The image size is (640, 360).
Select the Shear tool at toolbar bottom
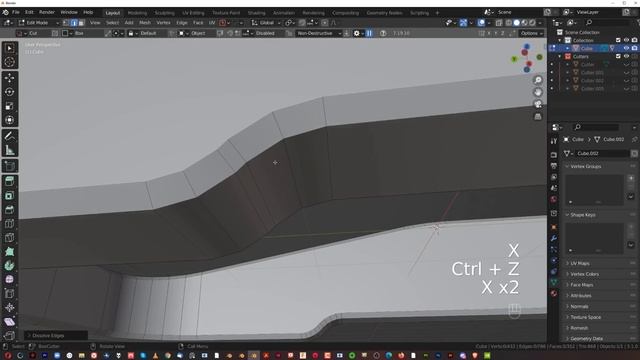click(9, 322)
